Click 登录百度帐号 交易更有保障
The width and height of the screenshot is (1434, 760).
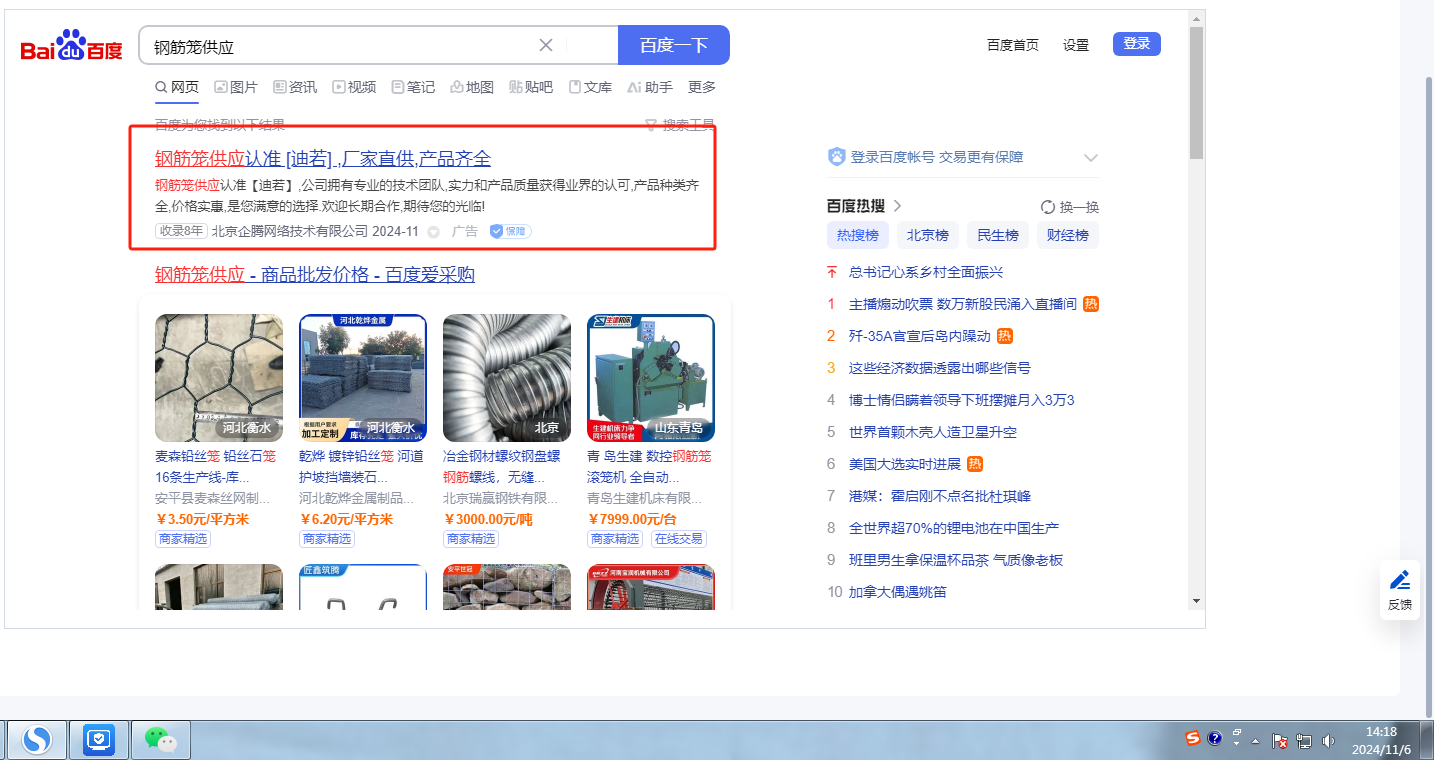click(937, 157)
